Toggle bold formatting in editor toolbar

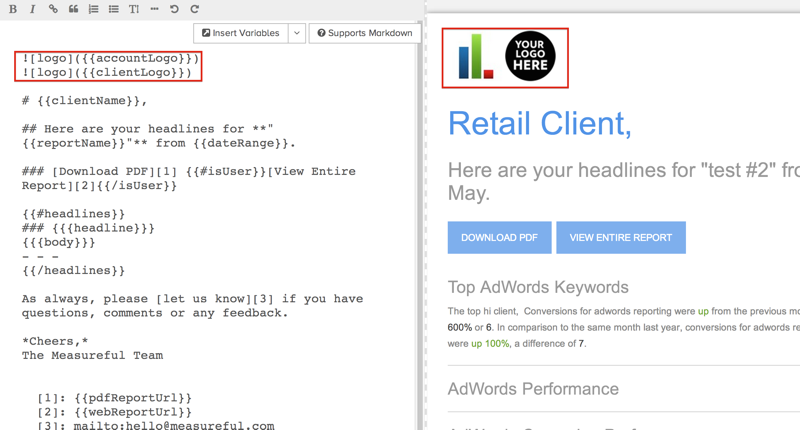coord(13,9)
